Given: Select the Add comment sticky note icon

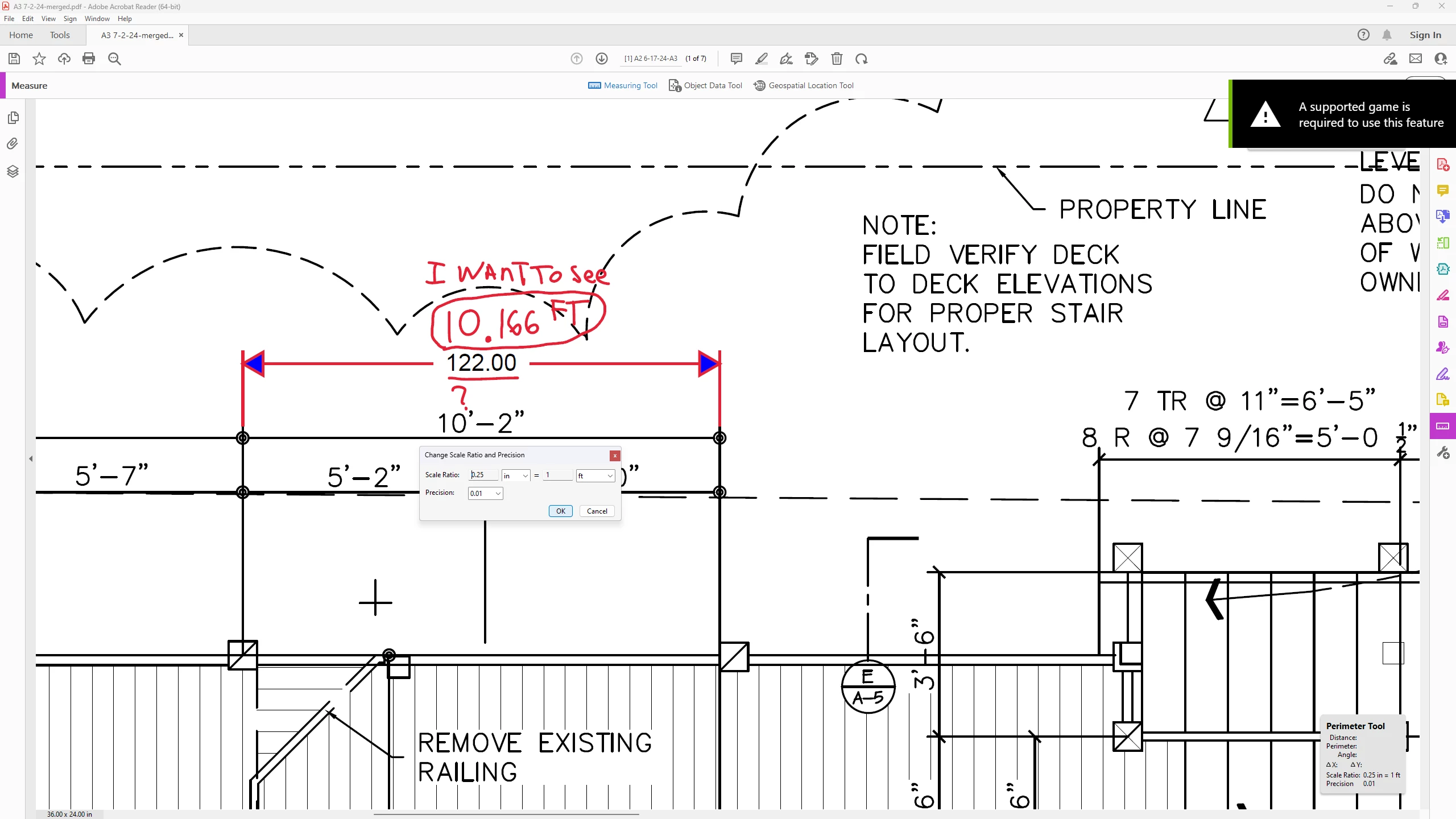Looking at the screenshot, I should point(736,59).
